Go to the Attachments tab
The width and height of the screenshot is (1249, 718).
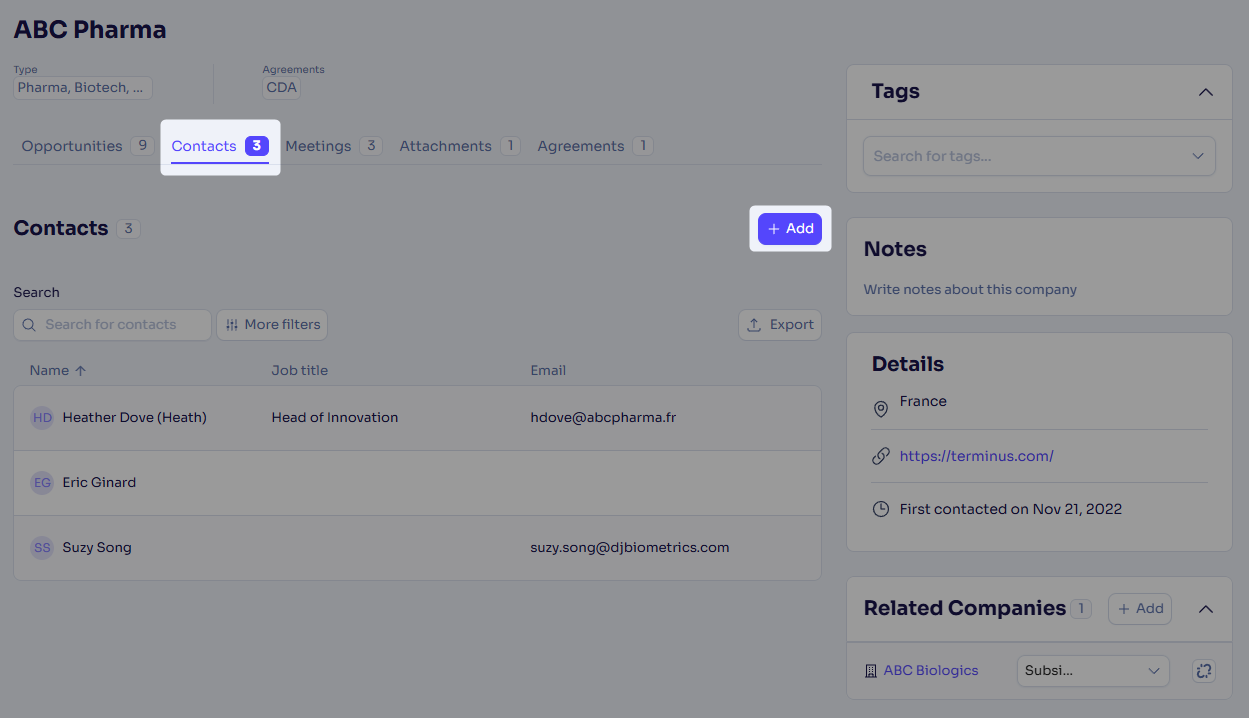(x=445, y=146)
